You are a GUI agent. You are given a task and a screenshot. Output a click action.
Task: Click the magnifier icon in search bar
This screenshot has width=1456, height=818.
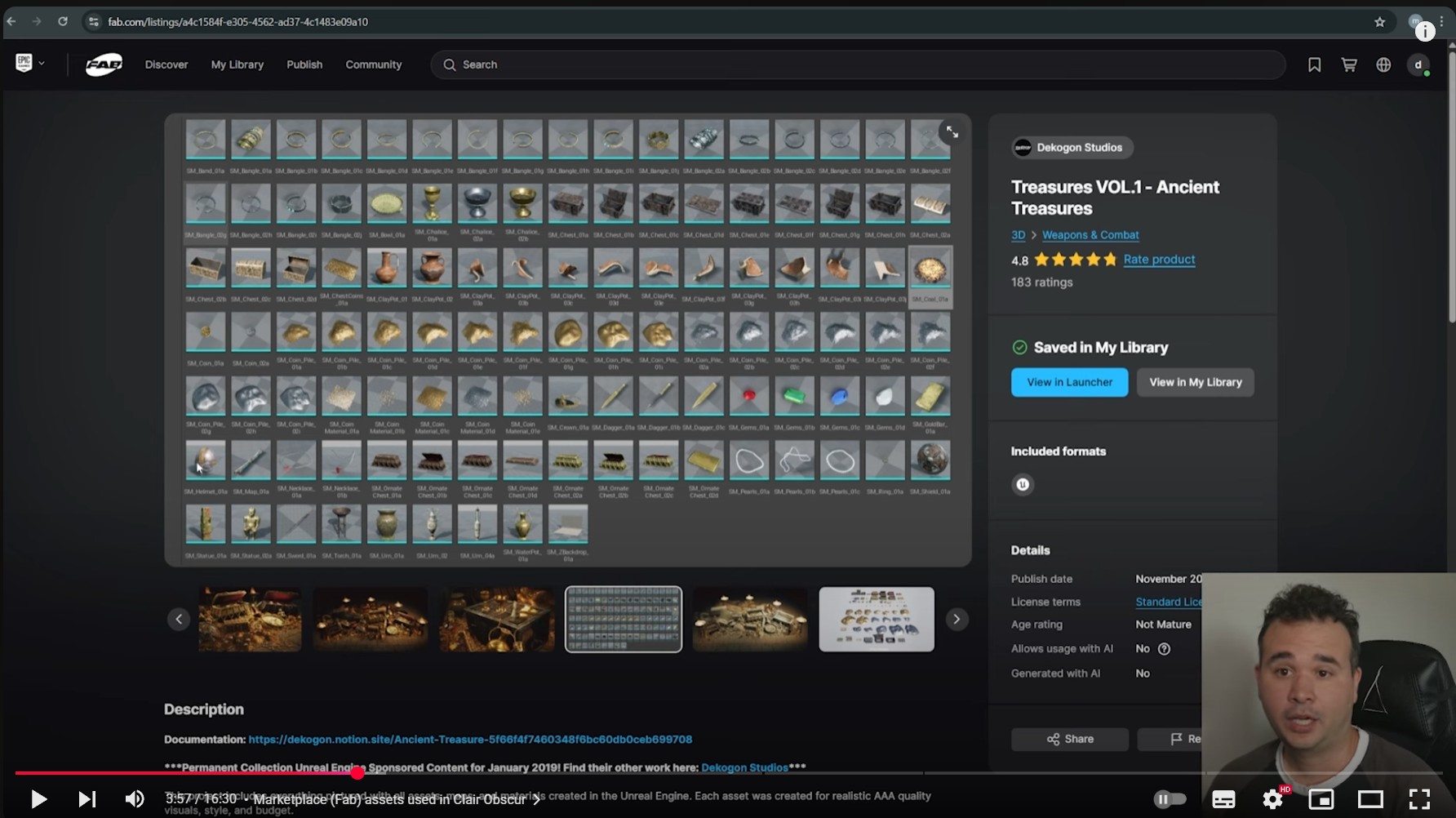[449, 64]
